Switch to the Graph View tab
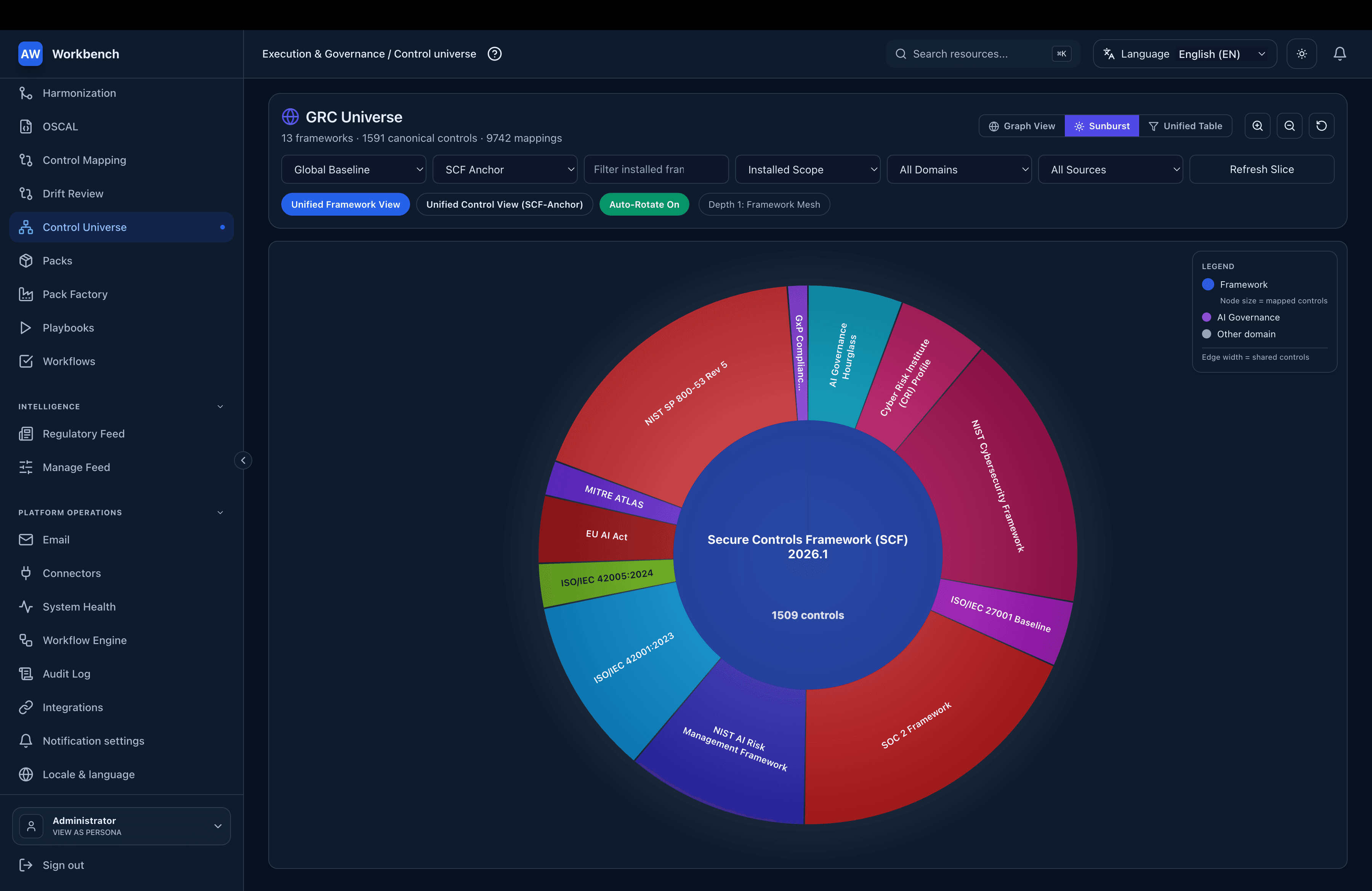The height and width of the screenshot is (891, 1372). (1022, 126)
